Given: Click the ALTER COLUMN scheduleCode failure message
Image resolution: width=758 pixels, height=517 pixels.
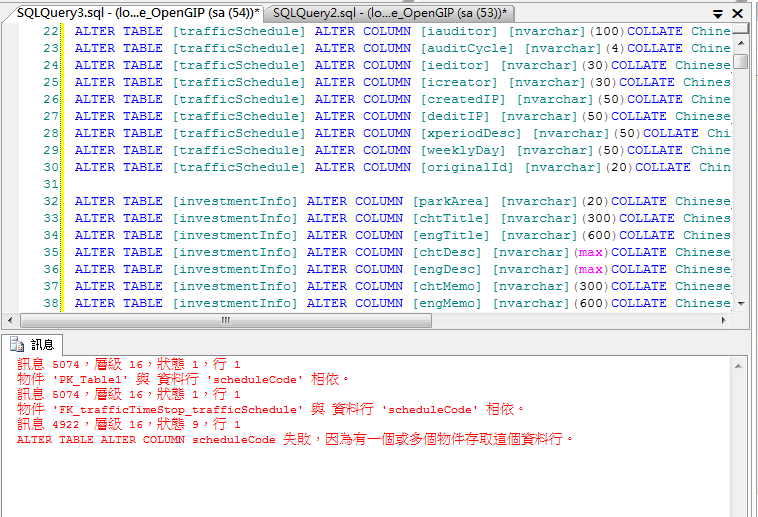Looking at the screenshot, I should (295, 439).
